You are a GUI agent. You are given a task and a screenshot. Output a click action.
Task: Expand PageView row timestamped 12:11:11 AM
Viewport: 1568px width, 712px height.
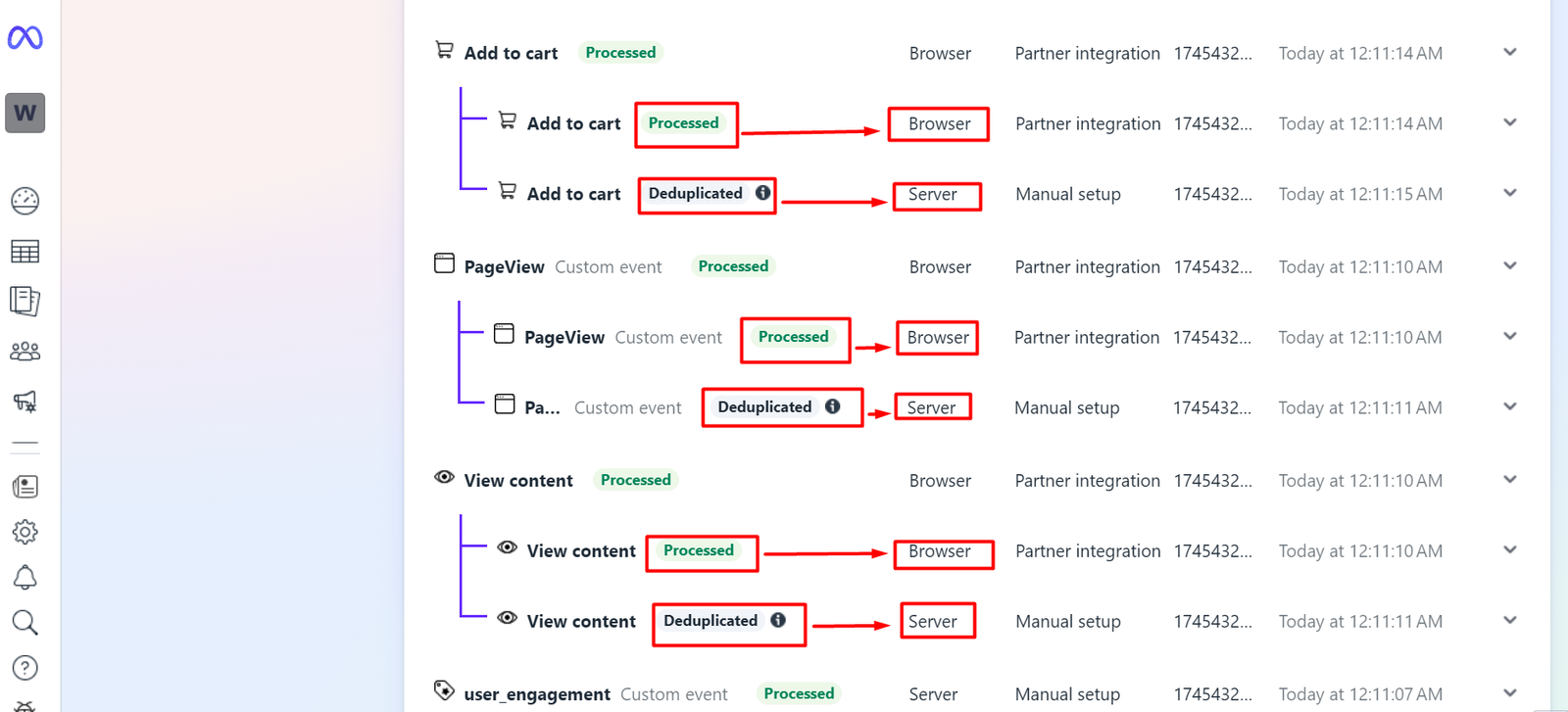(1509, 407)
